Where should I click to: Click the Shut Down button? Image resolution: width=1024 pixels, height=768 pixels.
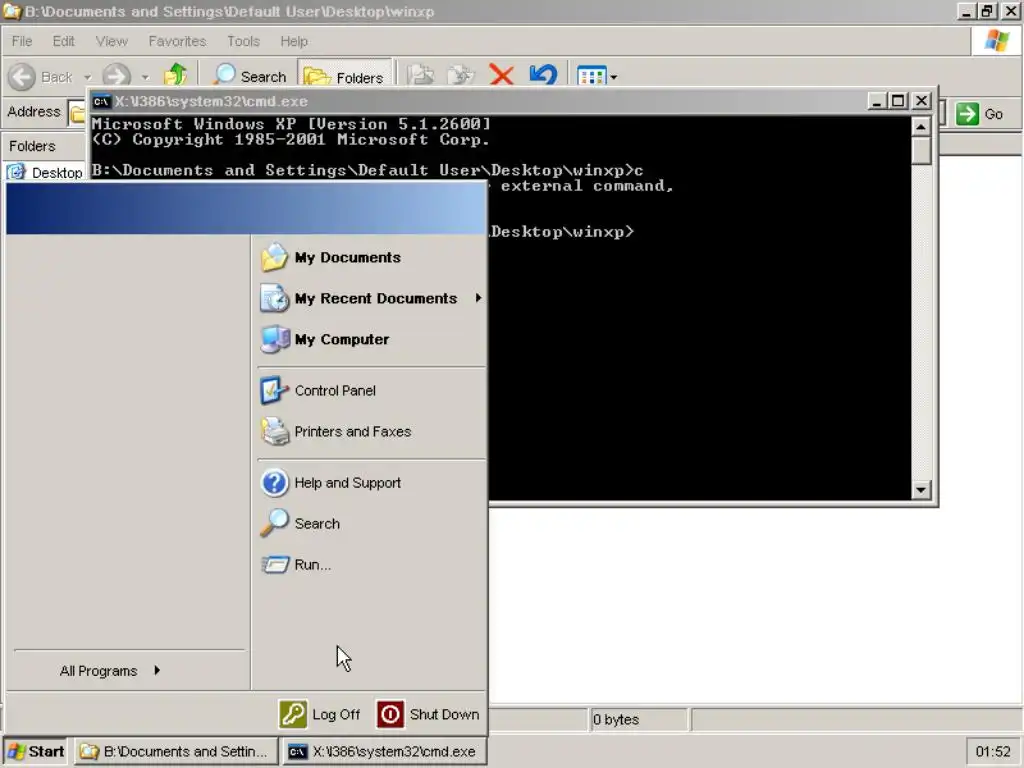coord(428,714)
